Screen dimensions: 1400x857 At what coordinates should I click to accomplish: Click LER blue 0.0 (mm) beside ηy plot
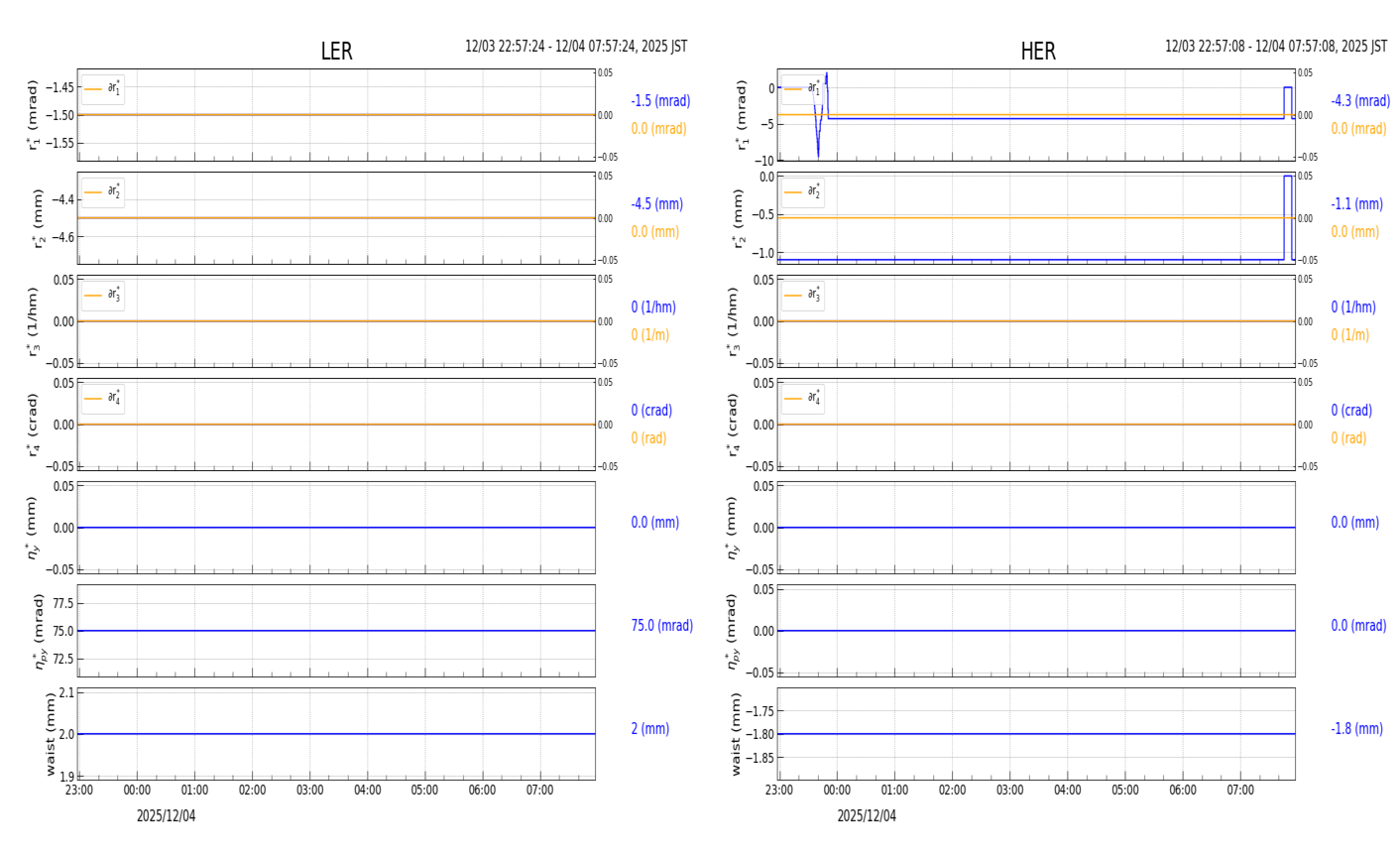point(654,523)
